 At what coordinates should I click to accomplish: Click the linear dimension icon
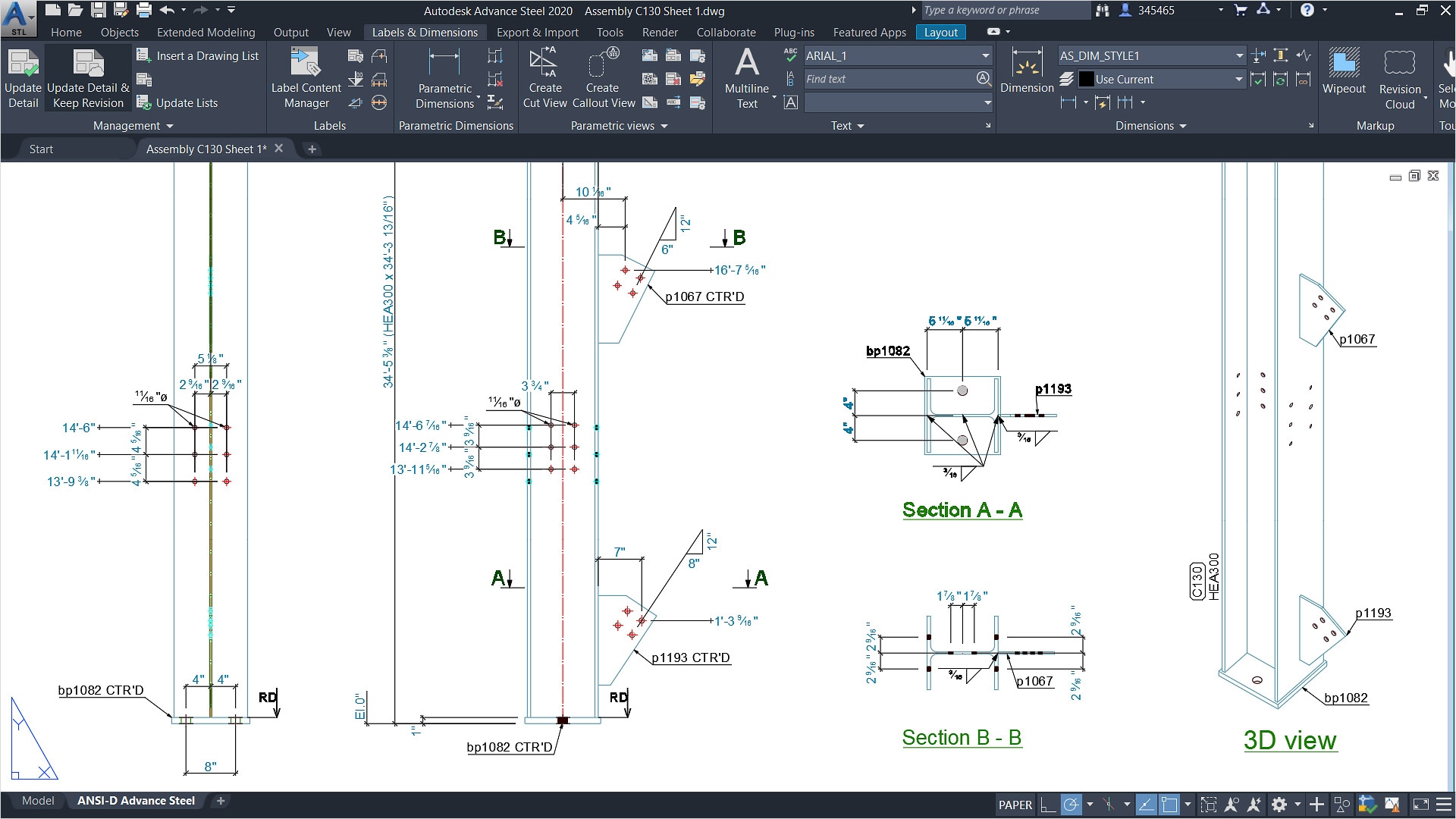(1068, 102)
